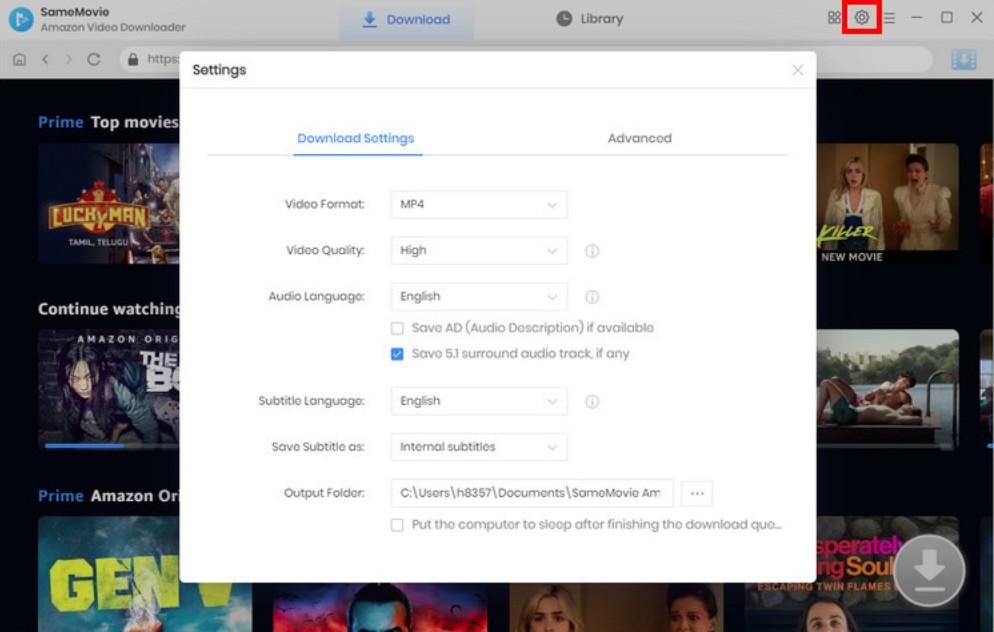Open the Video Quality dropdown
Viewport: 994px width, 632px height.
tap(479, 251)
